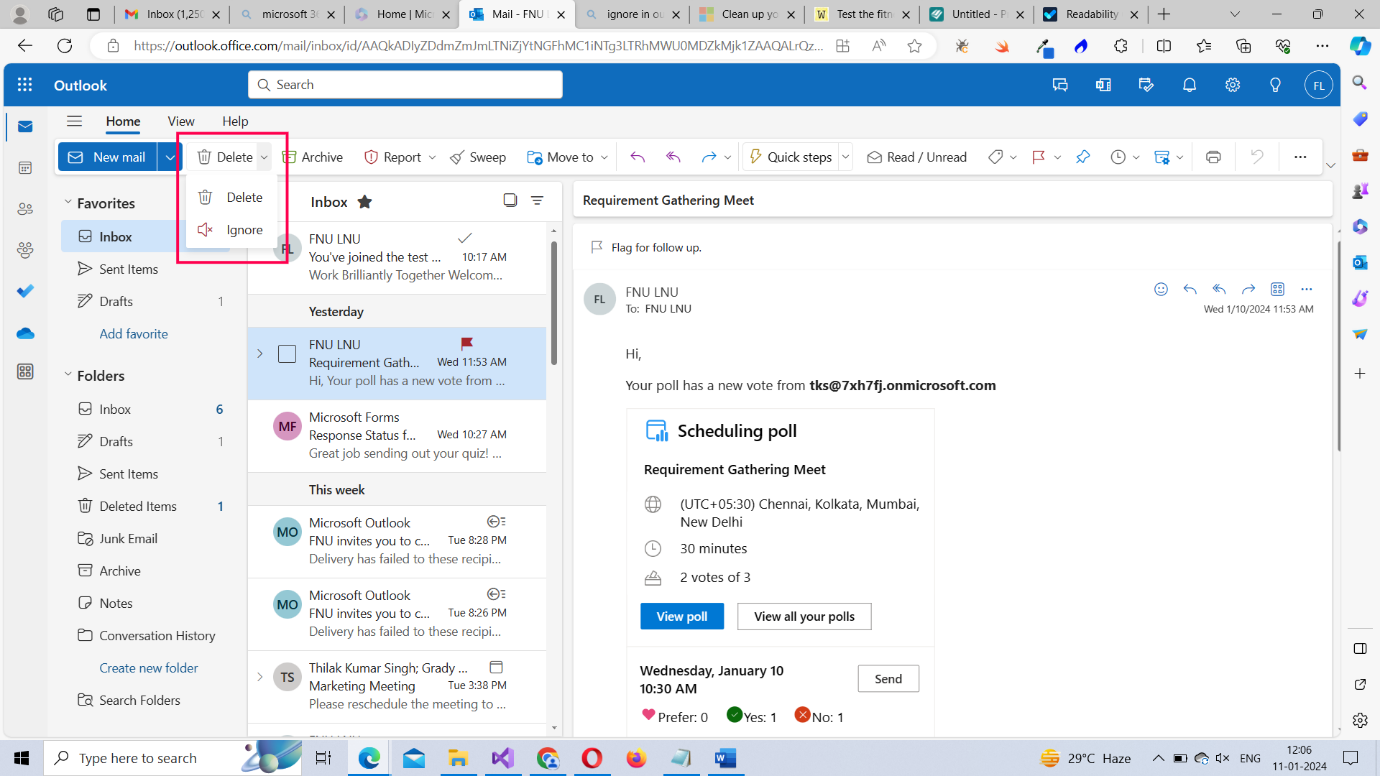Open the Snooze clock icon
Image resolution: width=1380 pixels, height=776 pixels.
pyautogui.click(x=1118, y=157)
